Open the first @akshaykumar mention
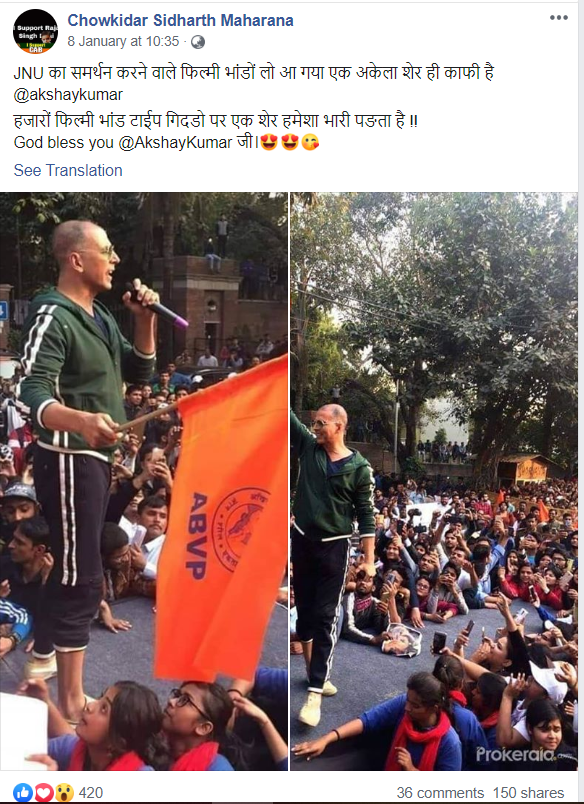The width and height of the screenshot is (584, 804). click(68, 95)
